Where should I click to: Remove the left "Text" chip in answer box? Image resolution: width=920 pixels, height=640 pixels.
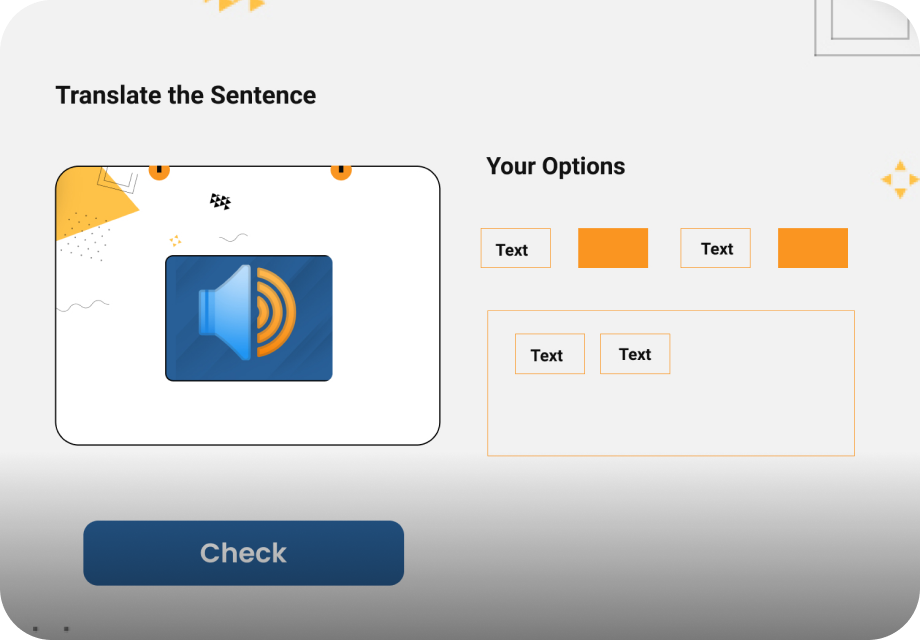tap(549, 354)
